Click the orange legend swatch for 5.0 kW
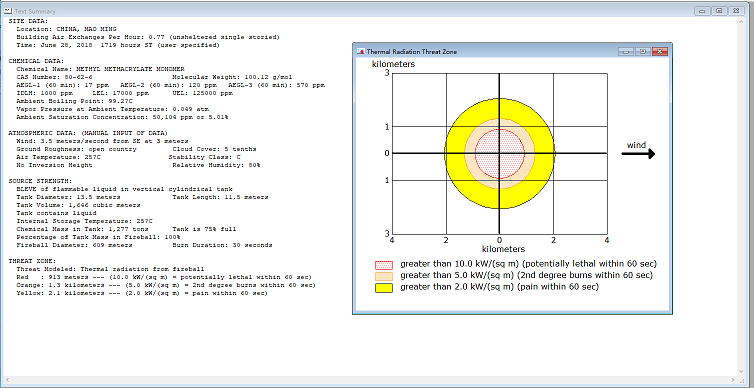This screenshot has height=388, width=754. click(384, 276)
